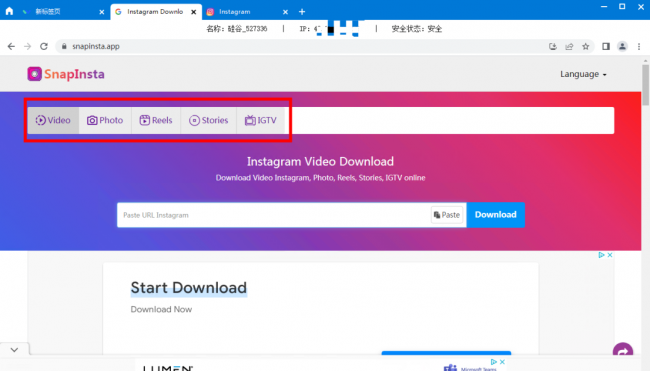
Task: Close the Instagram tab
Action: (285, 12)
